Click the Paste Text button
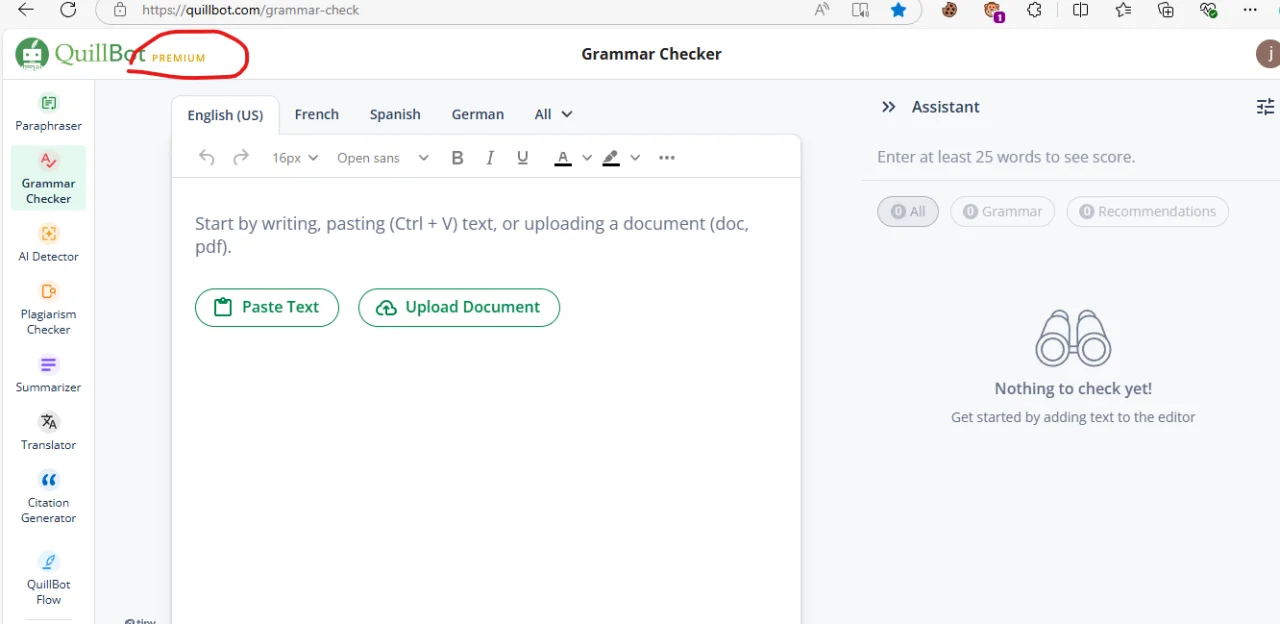The image size is (1280, 624). (267, 307)
